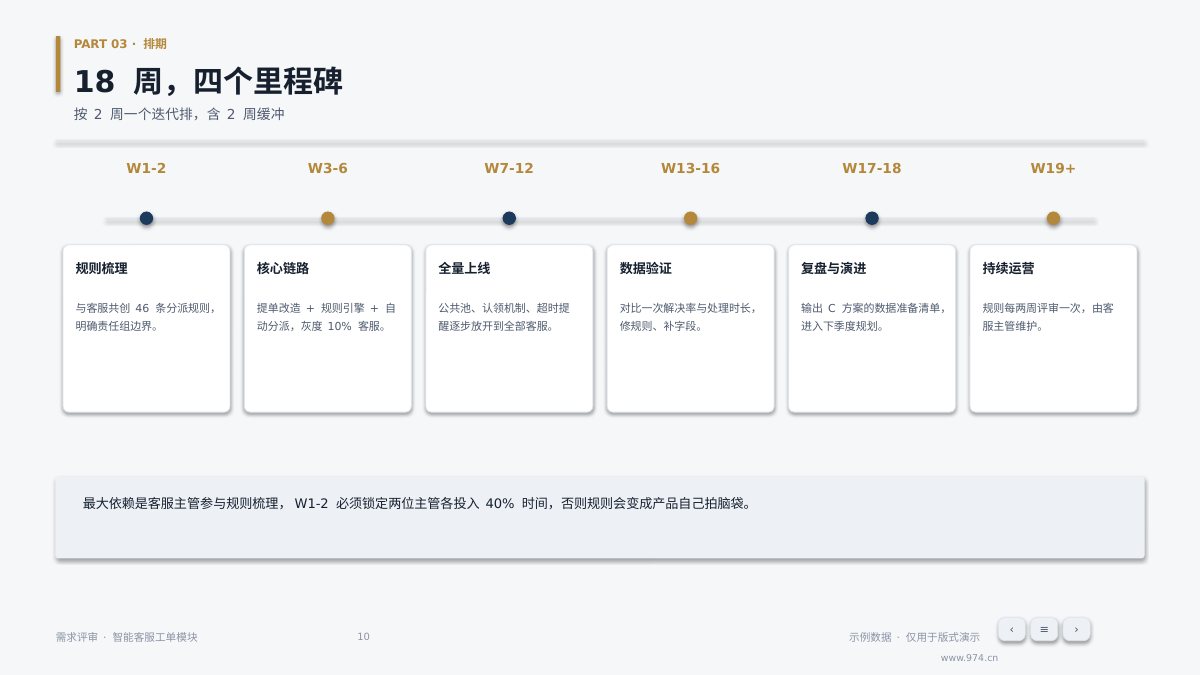Open the 复盘与演进 milestone card

(x=872, y=328)
